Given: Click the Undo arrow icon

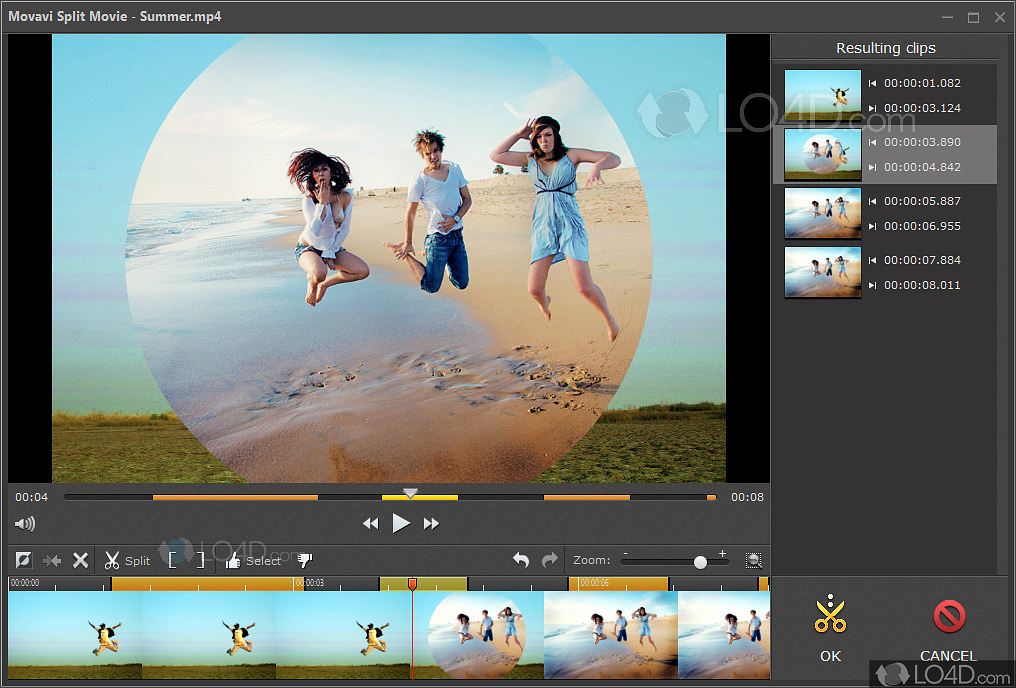Looking at the screenshot, I should 521,560.
